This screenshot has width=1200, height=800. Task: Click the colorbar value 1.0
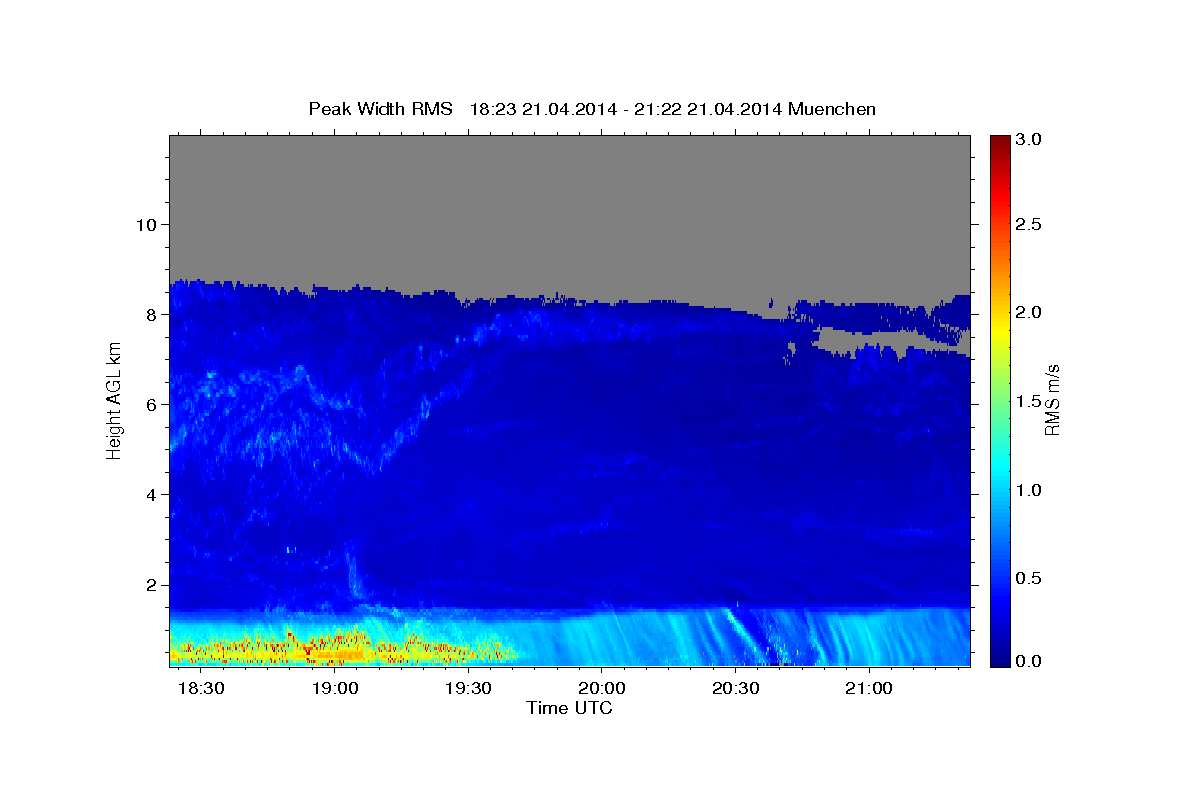point(1029,490)
